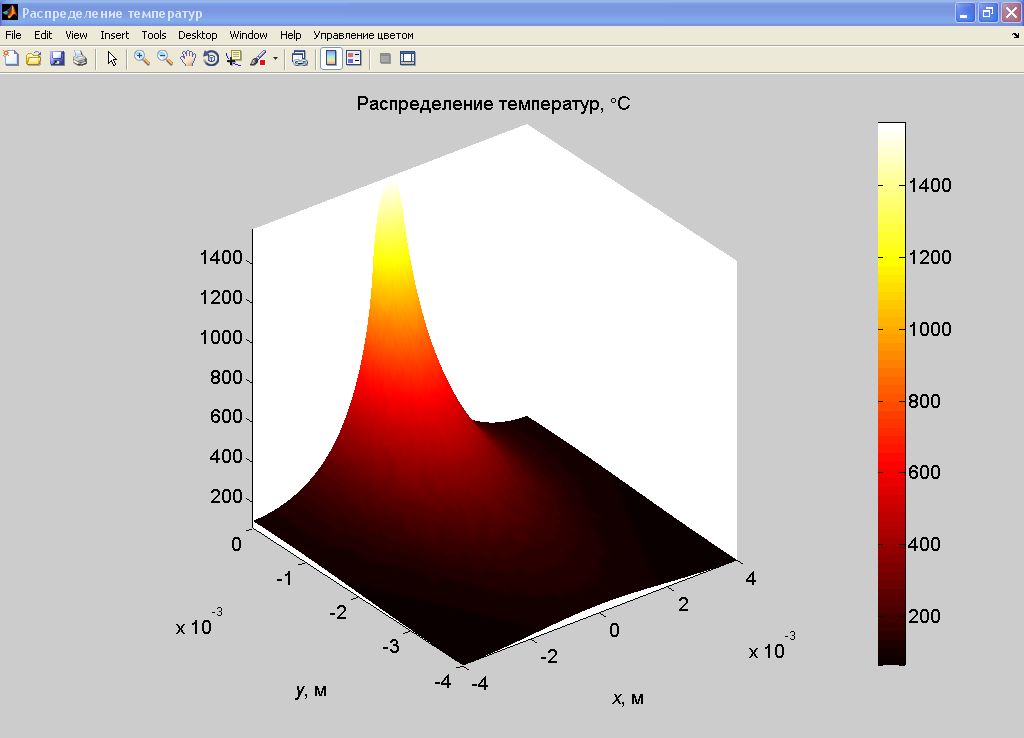Activate the Rotate 3D tool

[x=211, y=59]
